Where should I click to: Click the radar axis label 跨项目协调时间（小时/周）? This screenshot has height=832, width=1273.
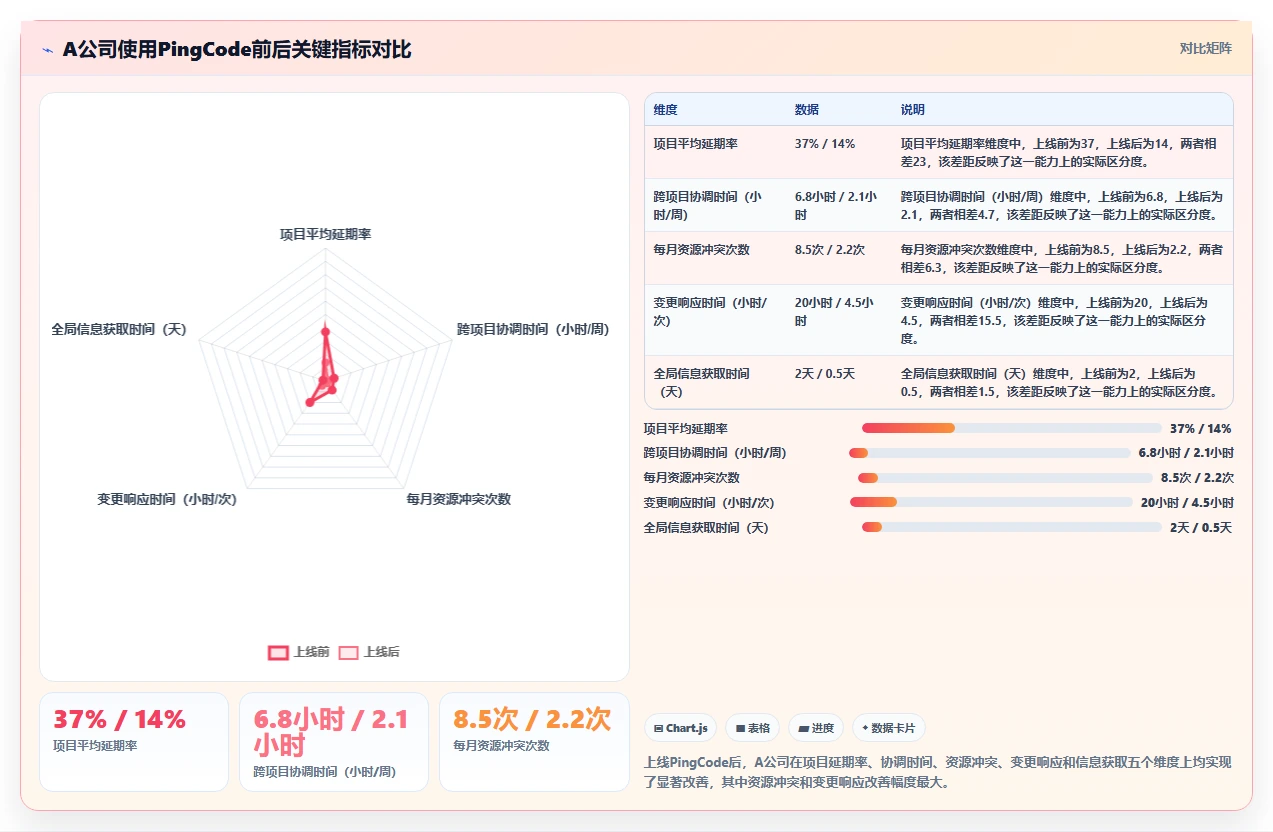tap(533, 329)
